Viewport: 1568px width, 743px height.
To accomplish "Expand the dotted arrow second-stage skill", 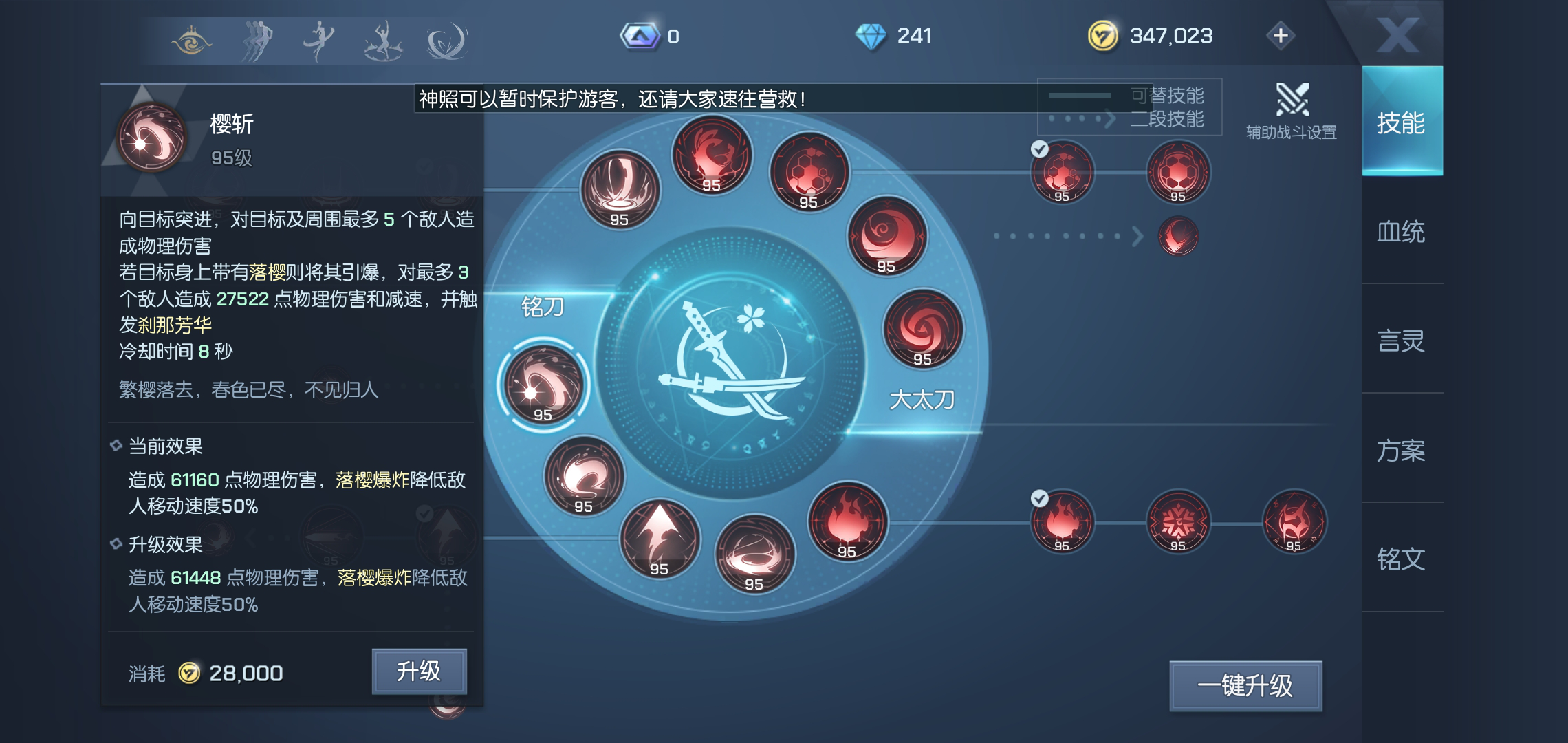I will pos(1069,236).
